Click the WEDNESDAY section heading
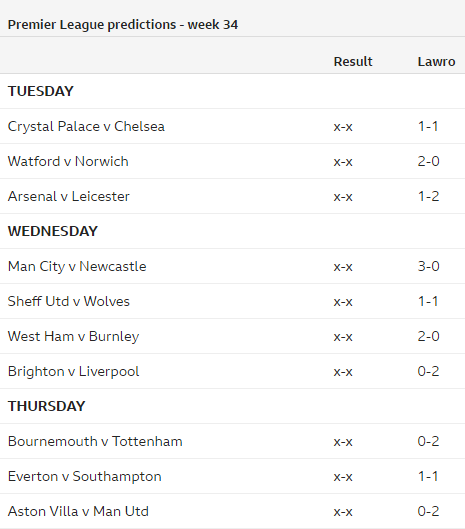 tap(53, 231)
